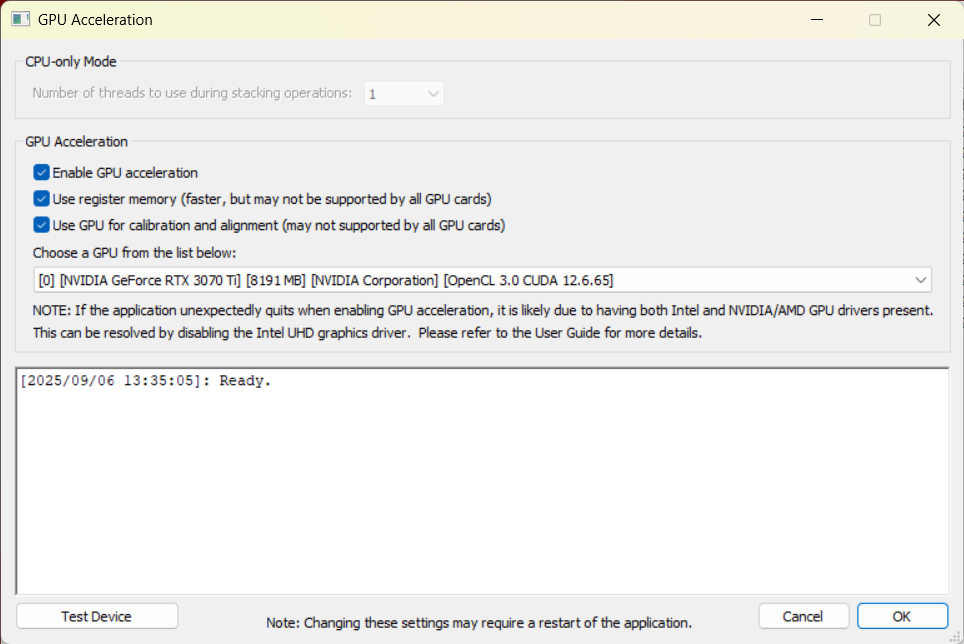
Task: Click the app icon in the title bar
Action: (x=20, y=20)
